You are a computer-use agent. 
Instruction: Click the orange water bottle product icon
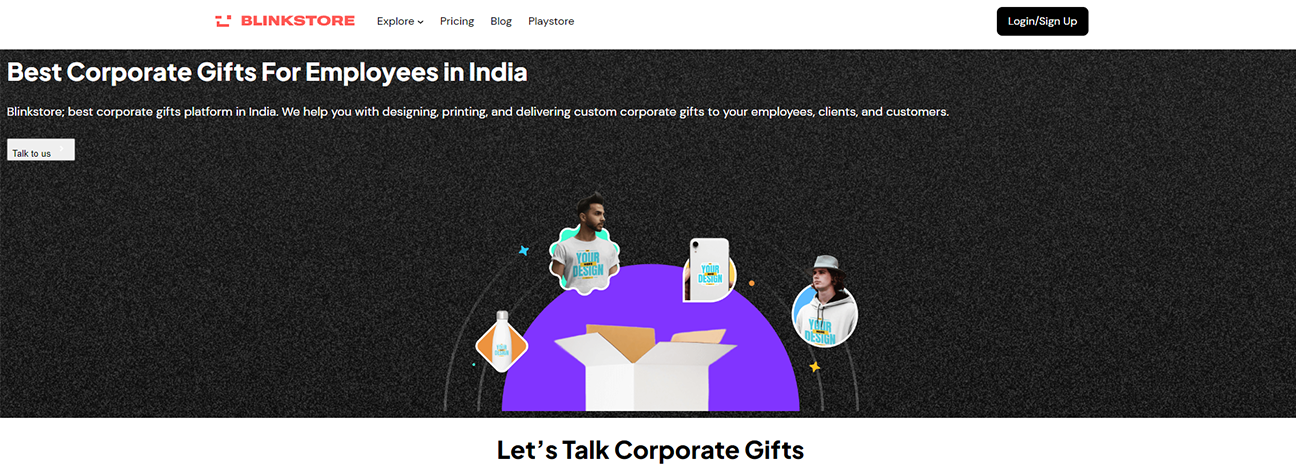click(x=501, y=341)
